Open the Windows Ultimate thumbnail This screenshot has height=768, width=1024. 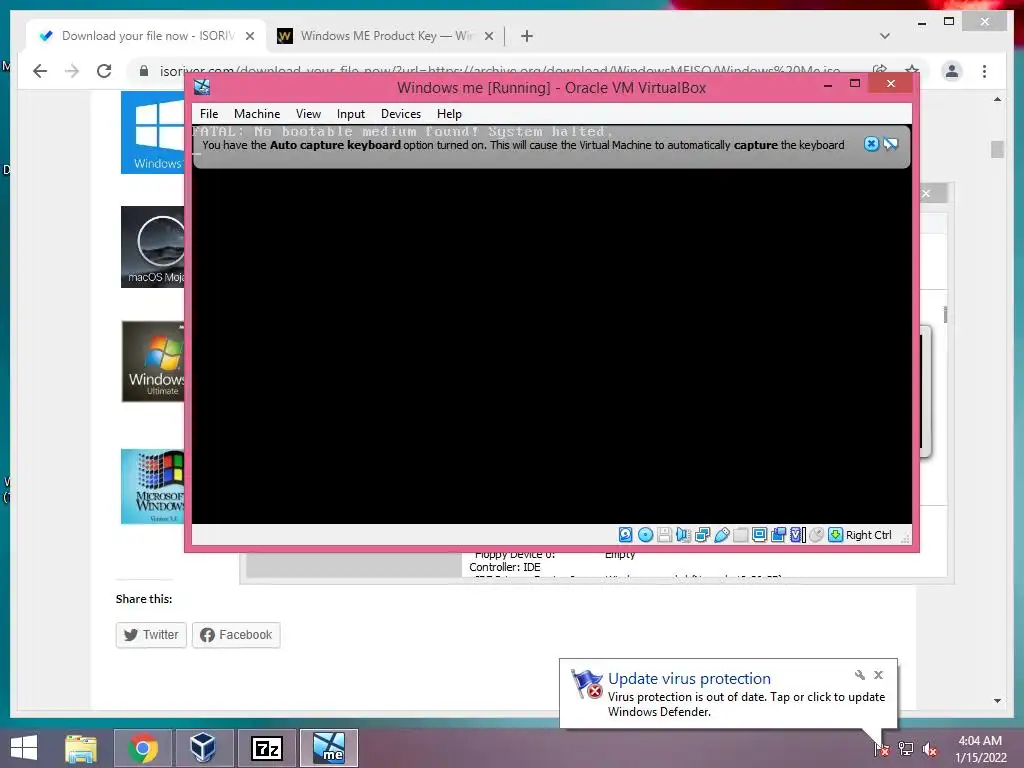pos(153,361)
